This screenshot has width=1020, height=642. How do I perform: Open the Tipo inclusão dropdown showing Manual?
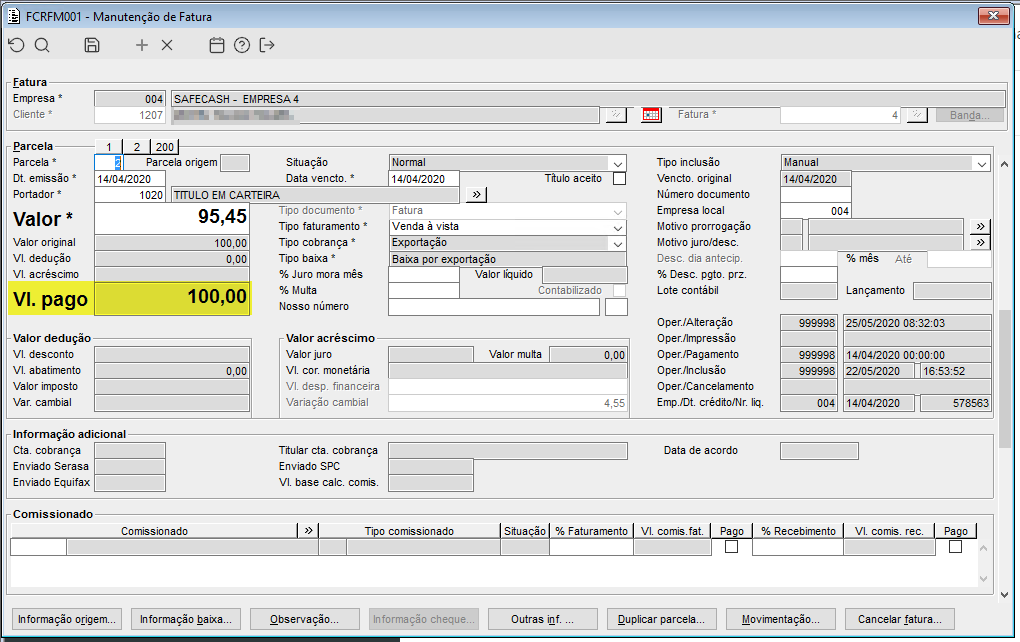coord(981,163)
